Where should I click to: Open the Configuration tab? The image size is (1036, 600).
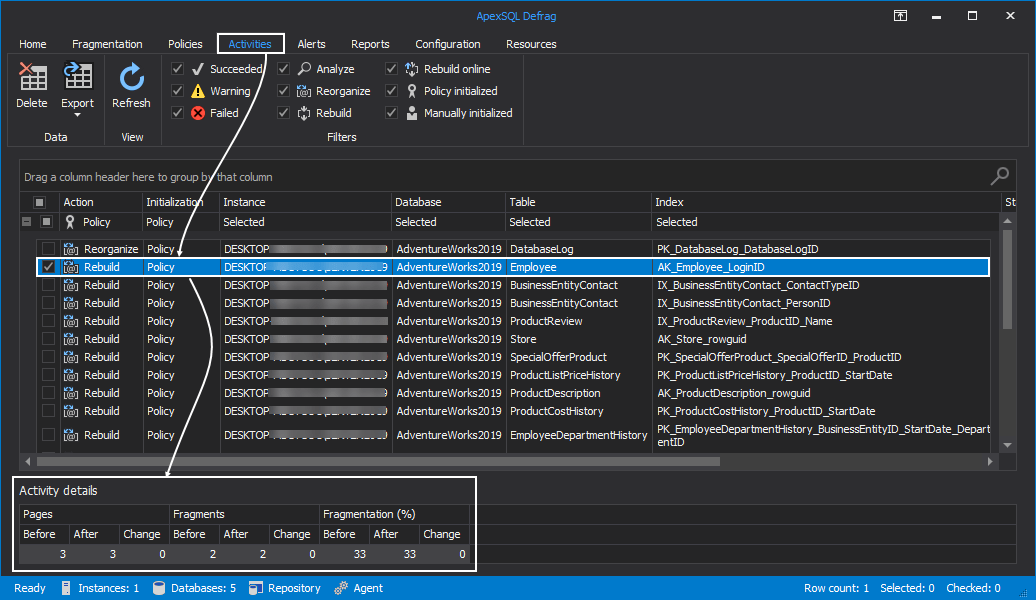click(x=447, y=43)
